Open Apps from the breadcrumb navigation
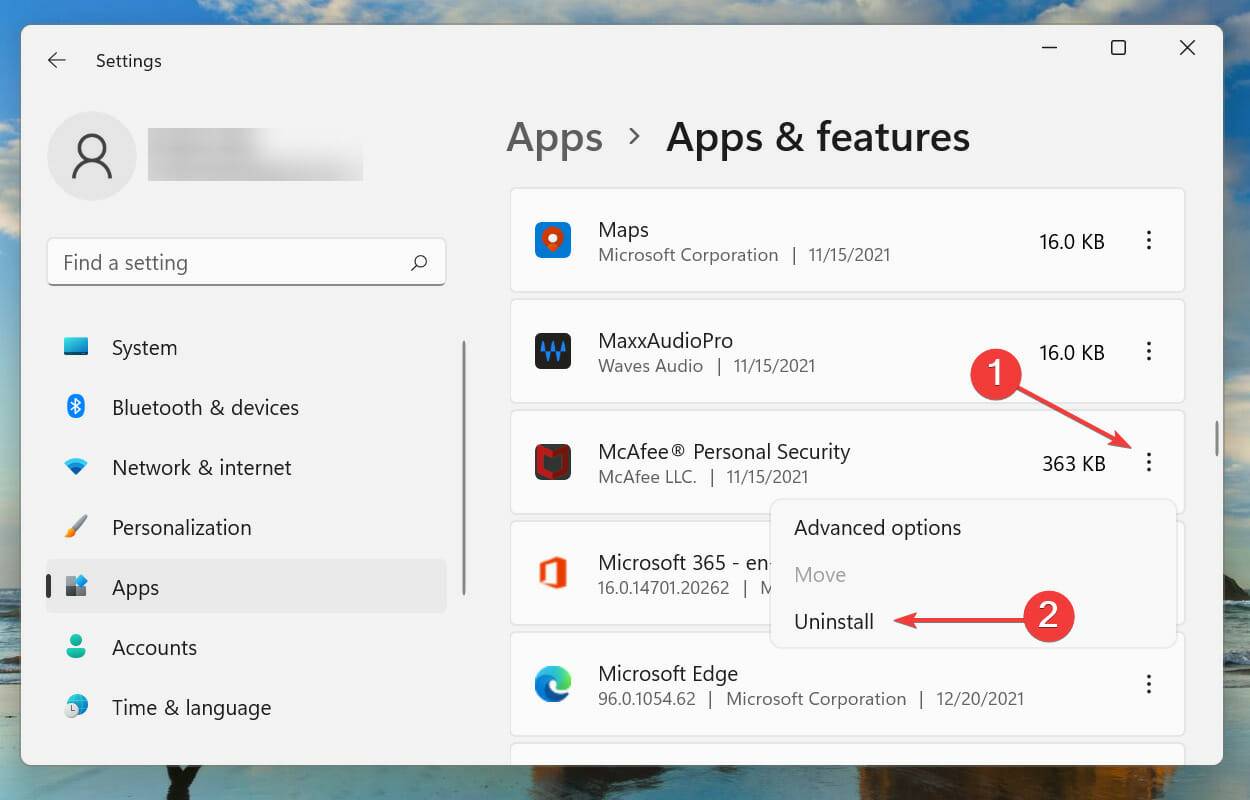The image size is (1250, 800). click(554, 138)
